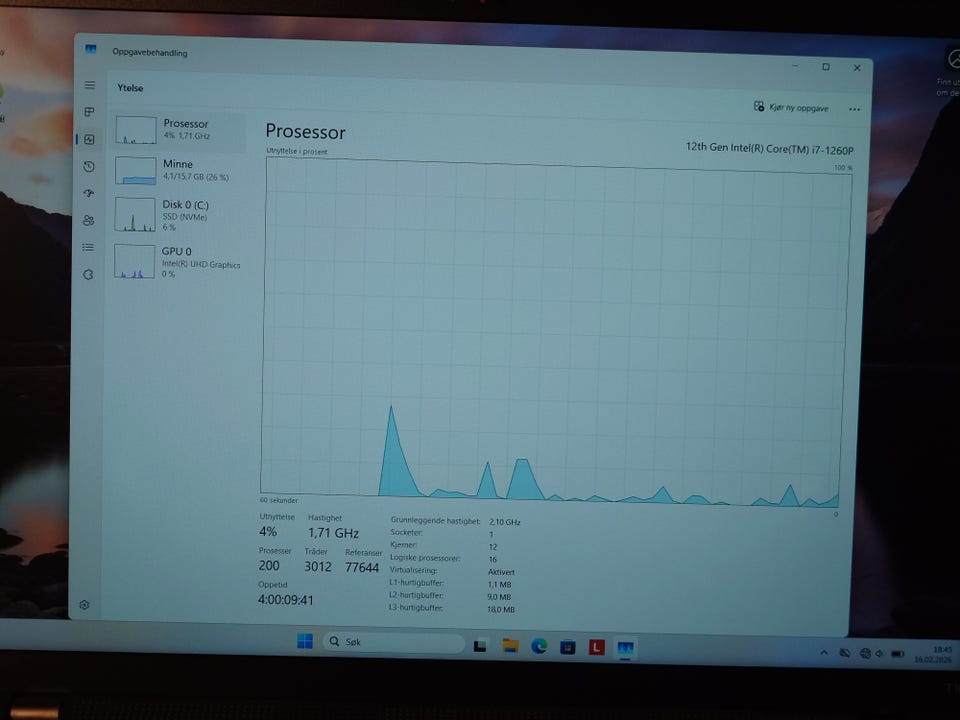Click the '200' processes value
The width and height of the screenshot is (960, 720).
[x=269, y=566]
